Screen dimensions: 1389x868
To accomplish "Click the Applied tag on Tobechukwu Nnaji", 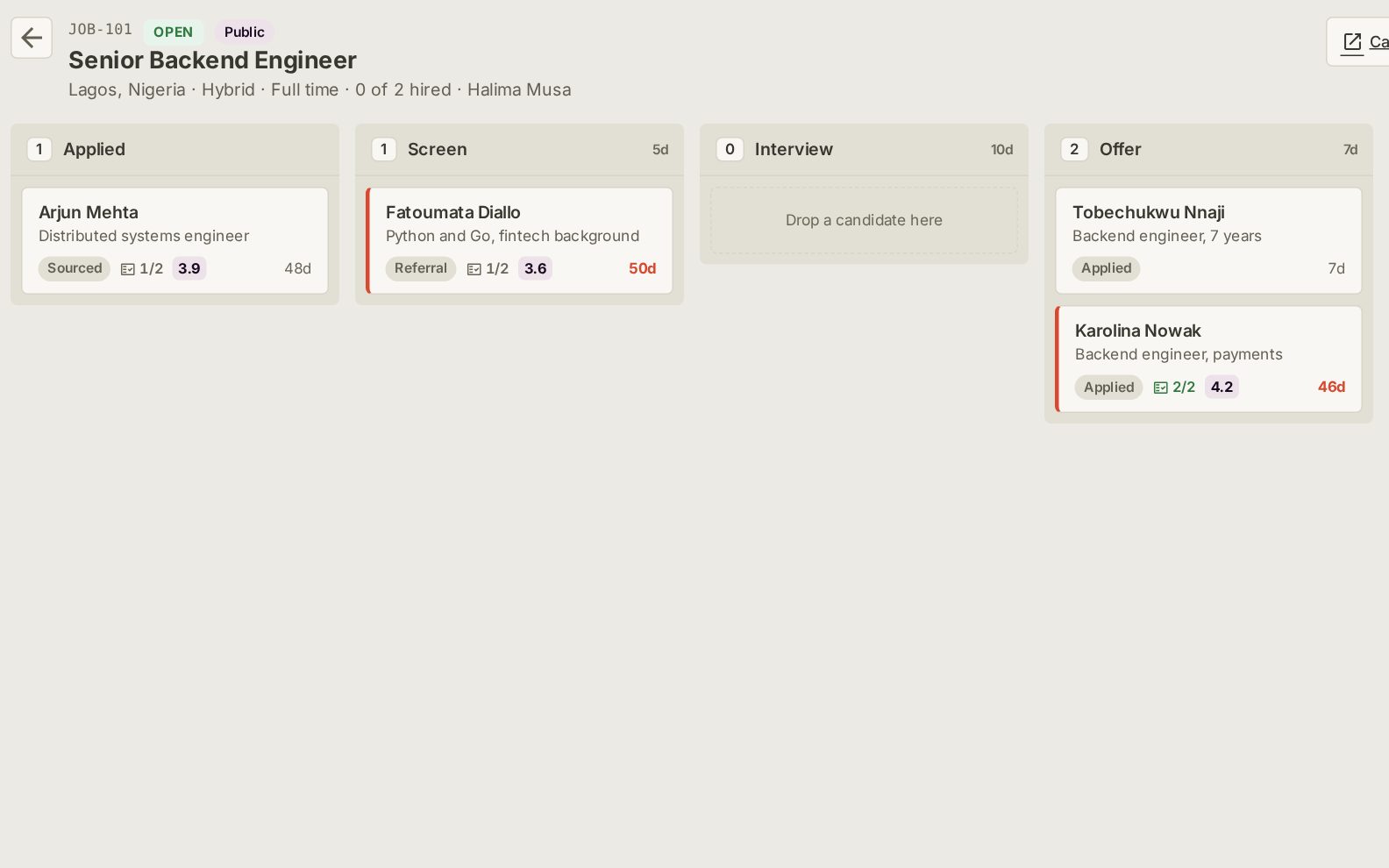I will pos(1106,268).
